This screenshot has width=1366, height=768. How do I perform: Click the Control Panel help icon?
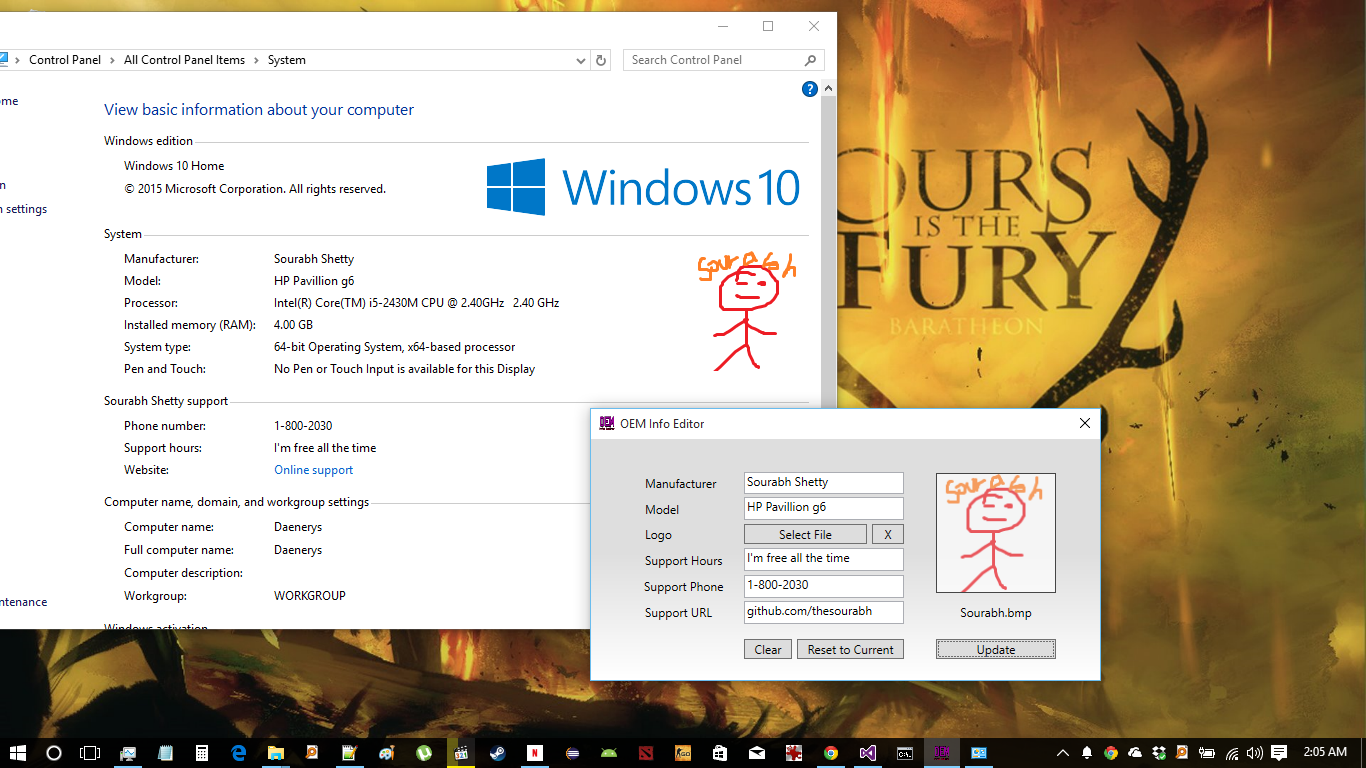810,89
